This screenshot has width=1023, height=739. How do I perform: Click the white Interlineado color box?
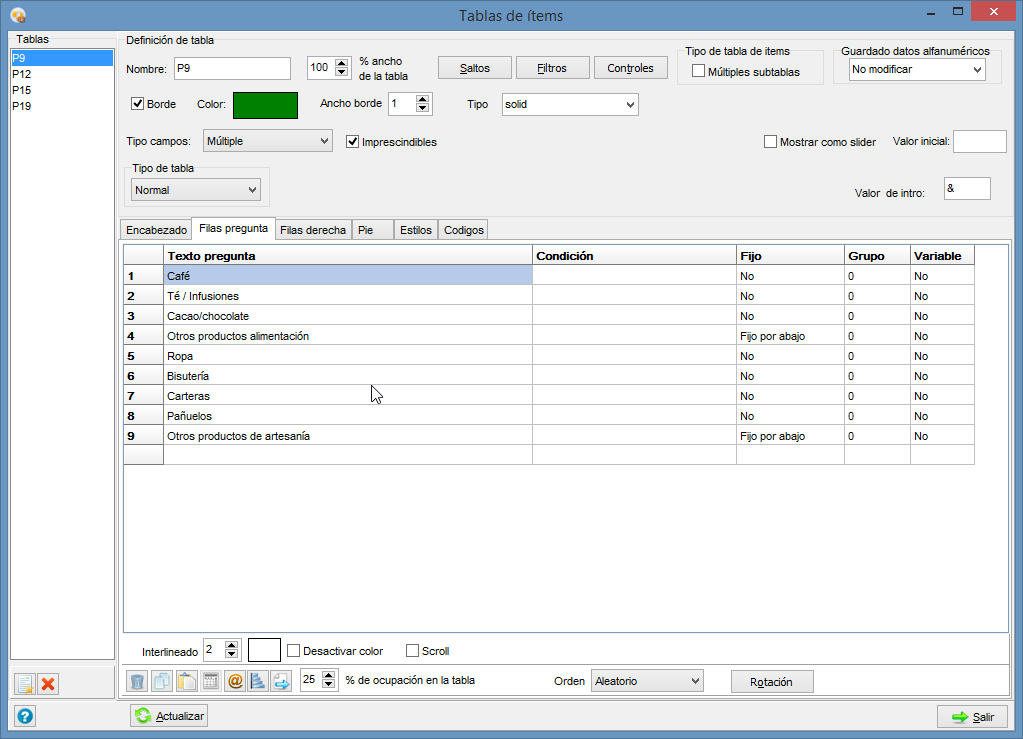264,650
